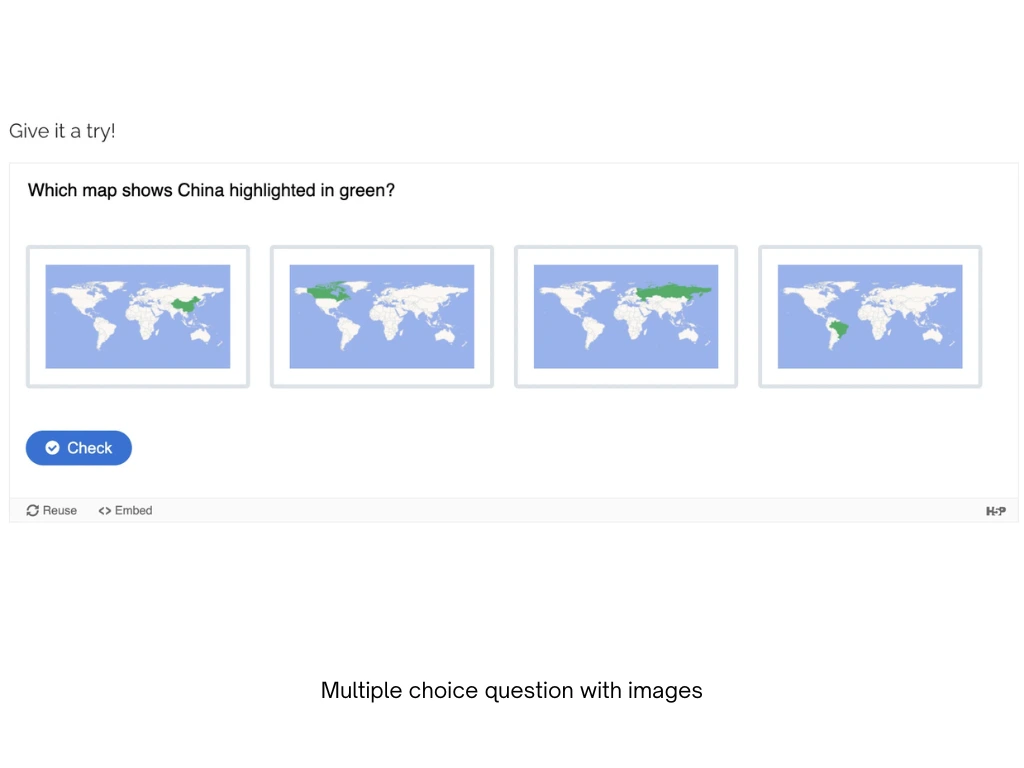The image size is (1024, 768).
Task: Click the gray footer bar of the activity
Action: tap(512, 510)
